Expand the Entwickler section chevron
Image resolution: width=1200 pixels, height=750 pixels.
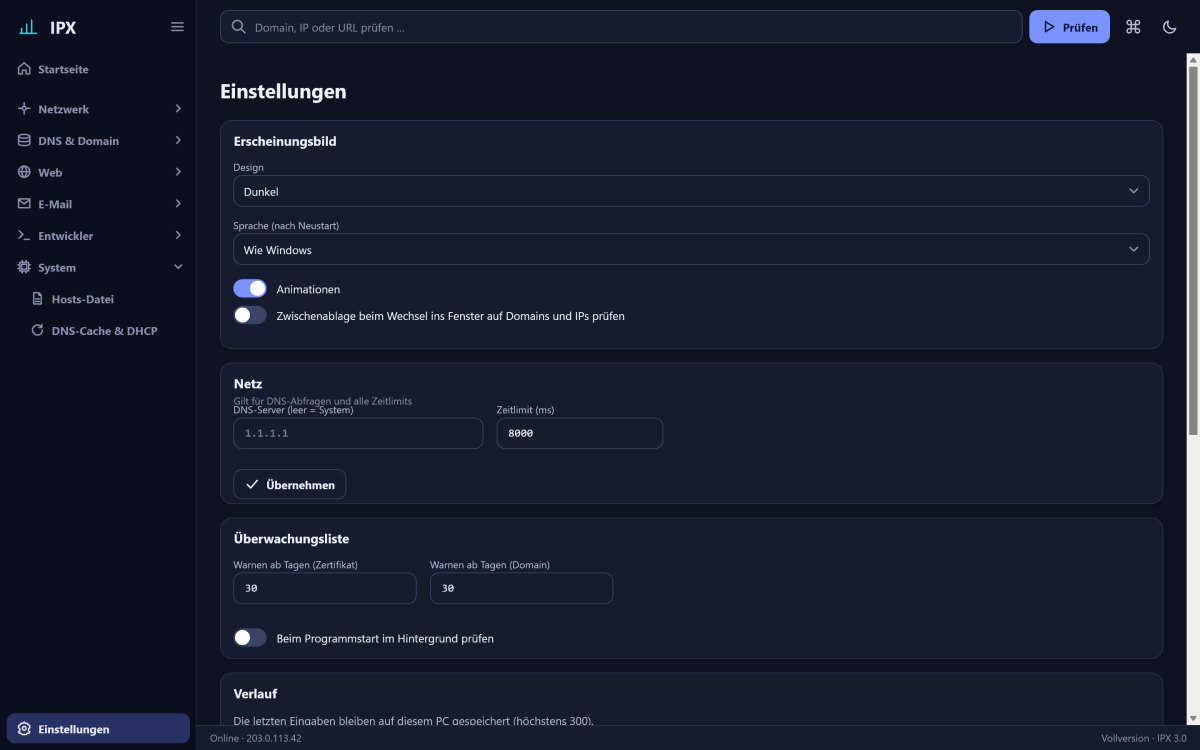click(x=178, y=236)
